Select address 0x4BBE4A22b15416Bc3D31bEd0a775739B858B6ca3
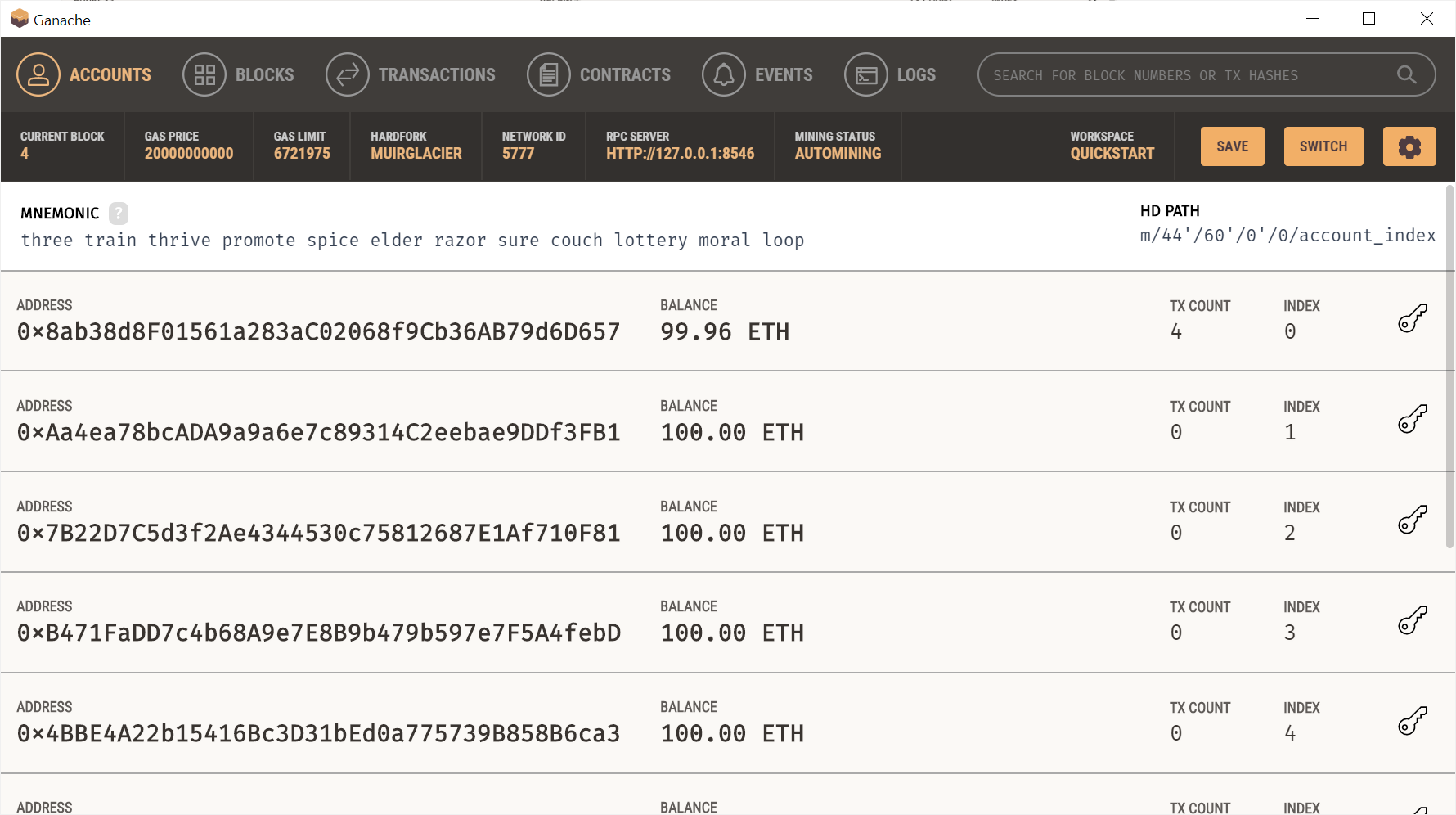The image size is (1456, 815). point(318,733)
